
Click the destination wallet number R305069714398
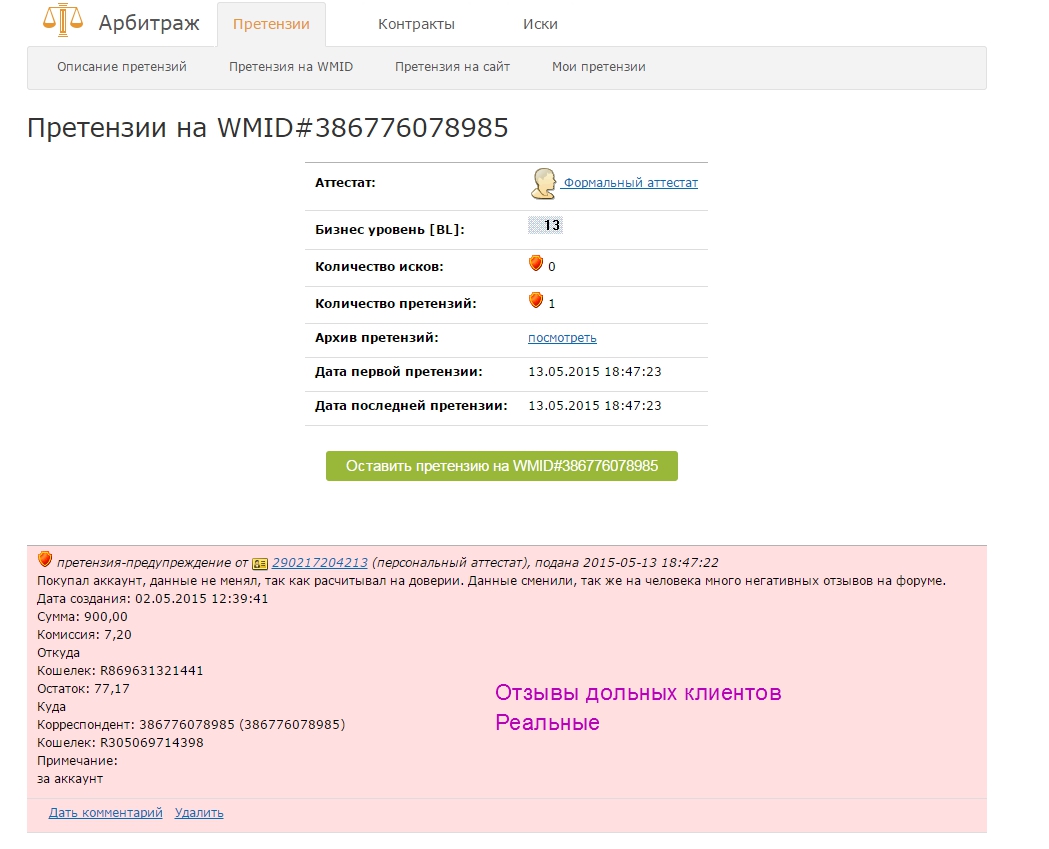coord(152,743)
